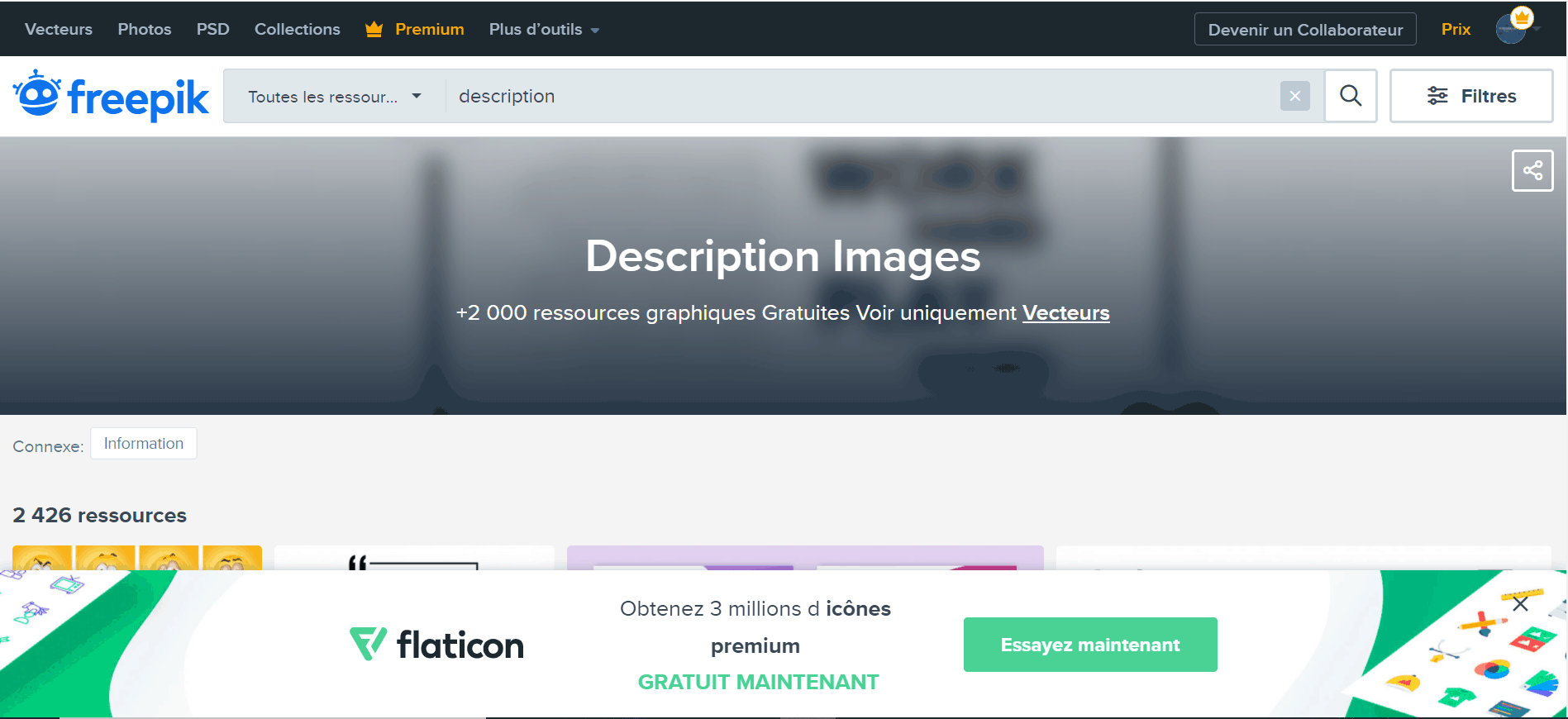Click the underlined Vecteurs link in banner
1568x719 pixels.
coord(1065,313)
